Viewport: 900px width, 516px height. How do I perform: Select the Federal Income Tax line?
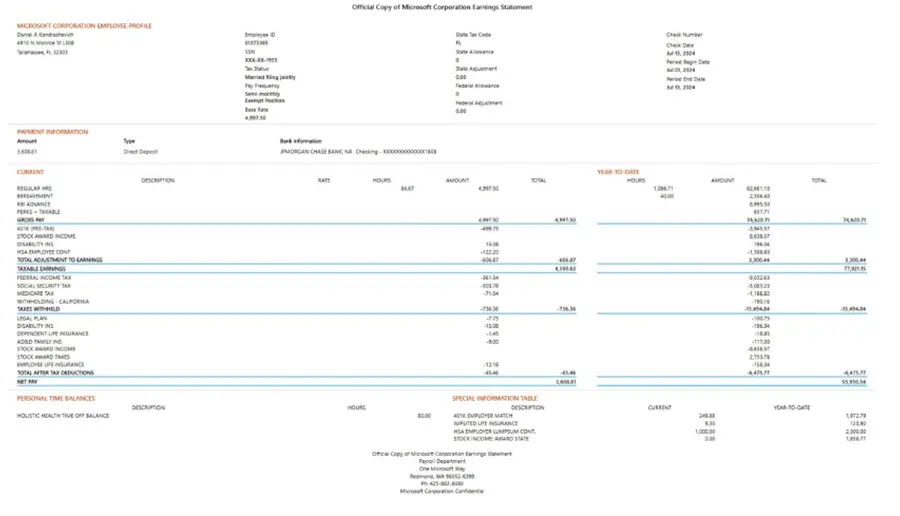tap(44, 278)
